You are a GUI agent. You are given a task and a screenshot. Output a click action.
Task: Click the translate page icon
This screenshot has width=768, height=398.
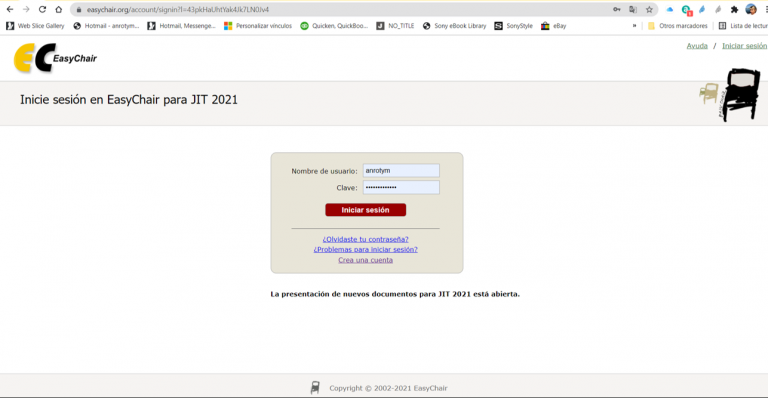click(x=633, y=9)
